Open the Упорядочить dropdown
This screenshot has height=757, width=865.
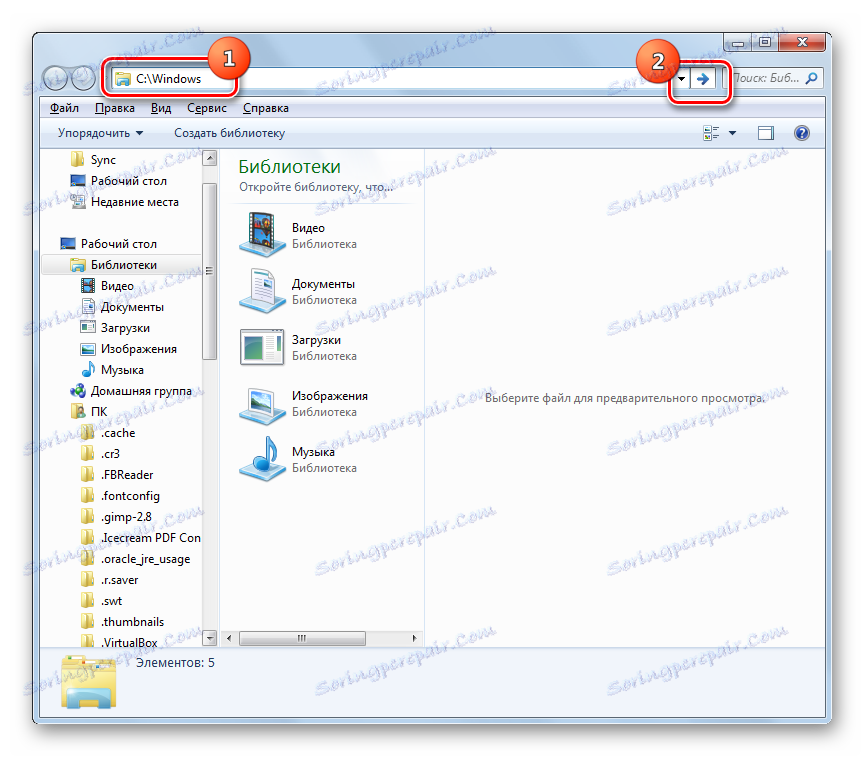point(100,133)
